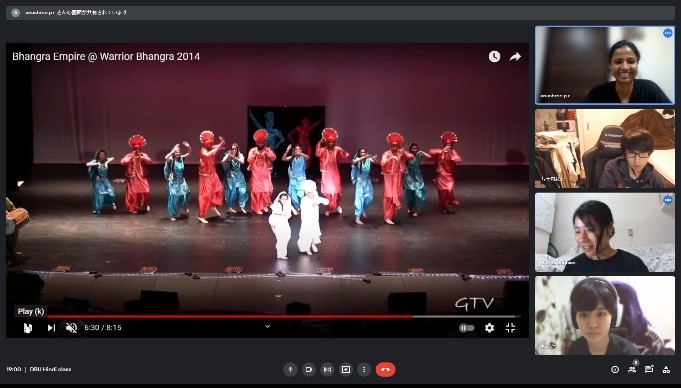Select the bottom participant tile with headphones
681x388 pixels.
pos(605,316)
